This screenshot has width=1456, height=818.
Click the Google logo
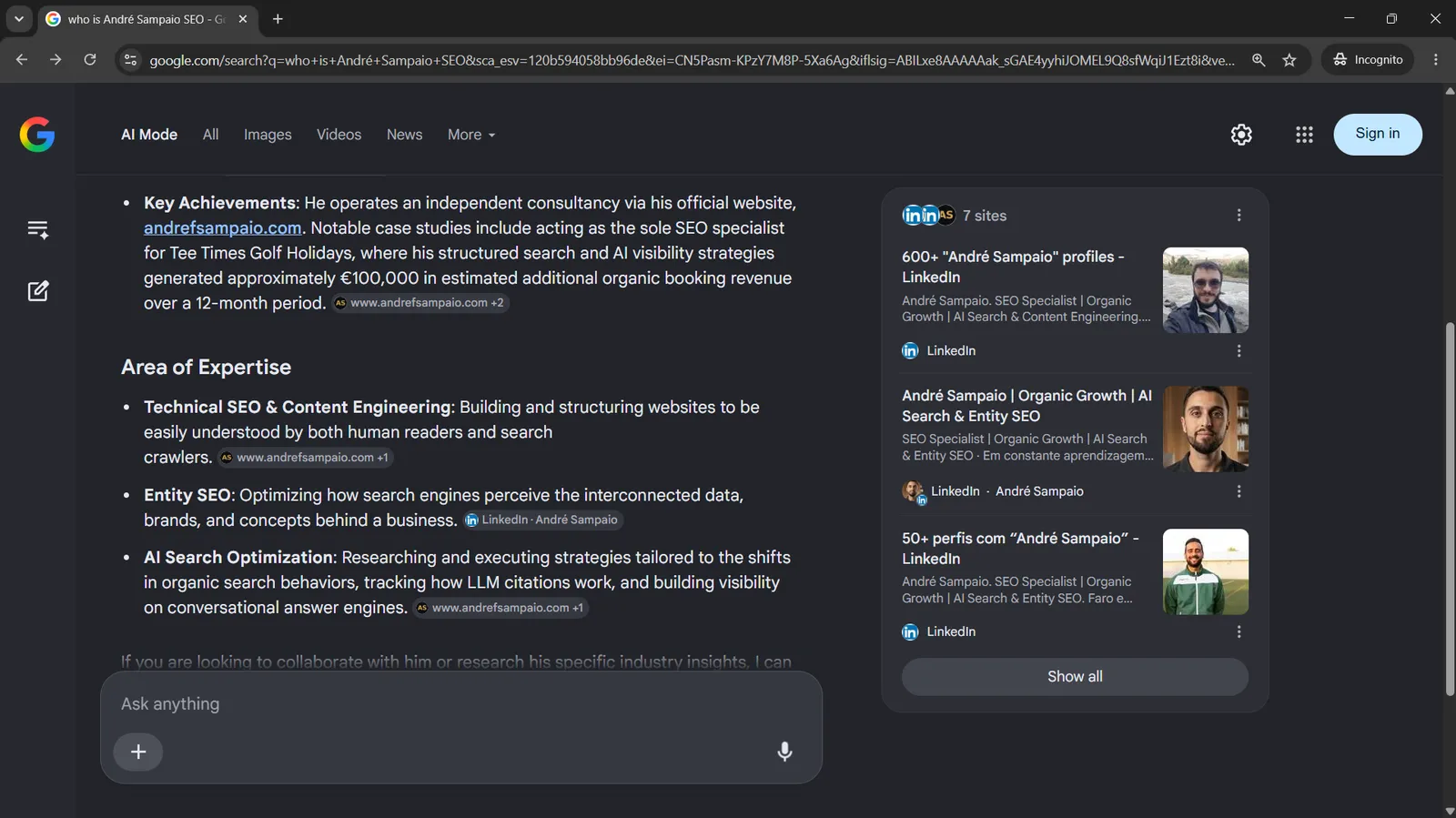point(37,135)
